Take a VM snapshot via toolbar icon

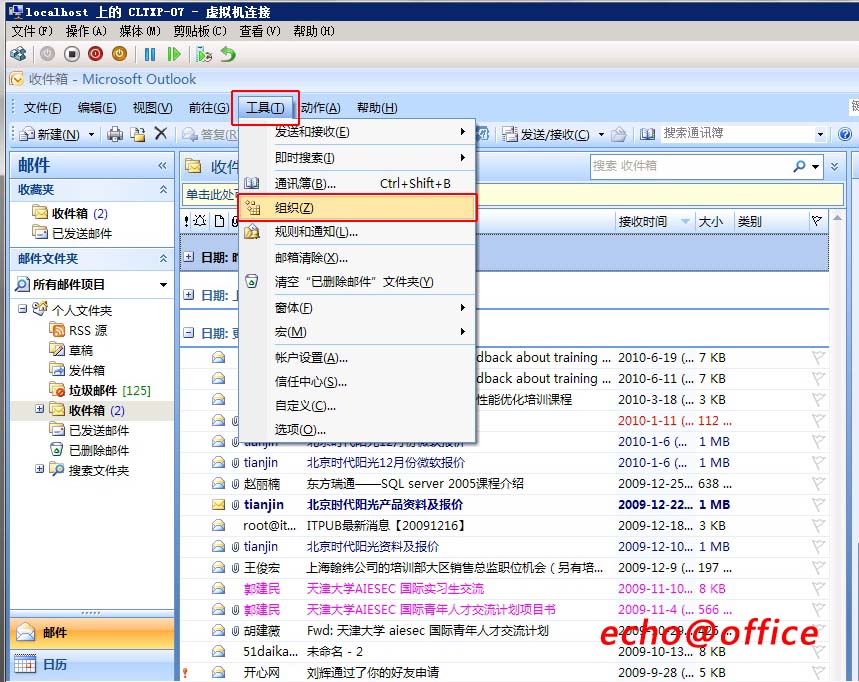point(204,54)
